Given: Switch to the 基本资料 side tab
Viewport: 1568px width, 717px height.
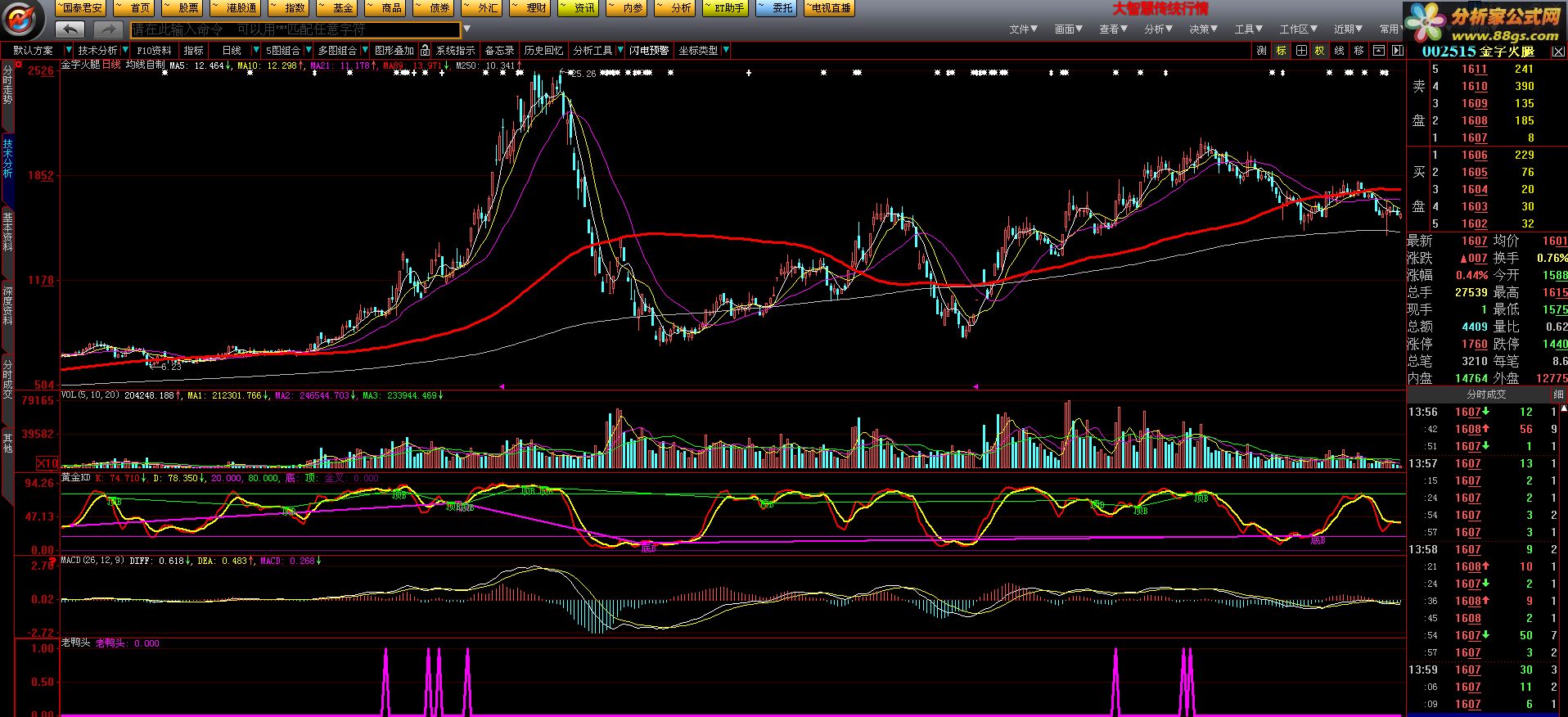Looking at the screenshot, I should click(x=7, y=232).
